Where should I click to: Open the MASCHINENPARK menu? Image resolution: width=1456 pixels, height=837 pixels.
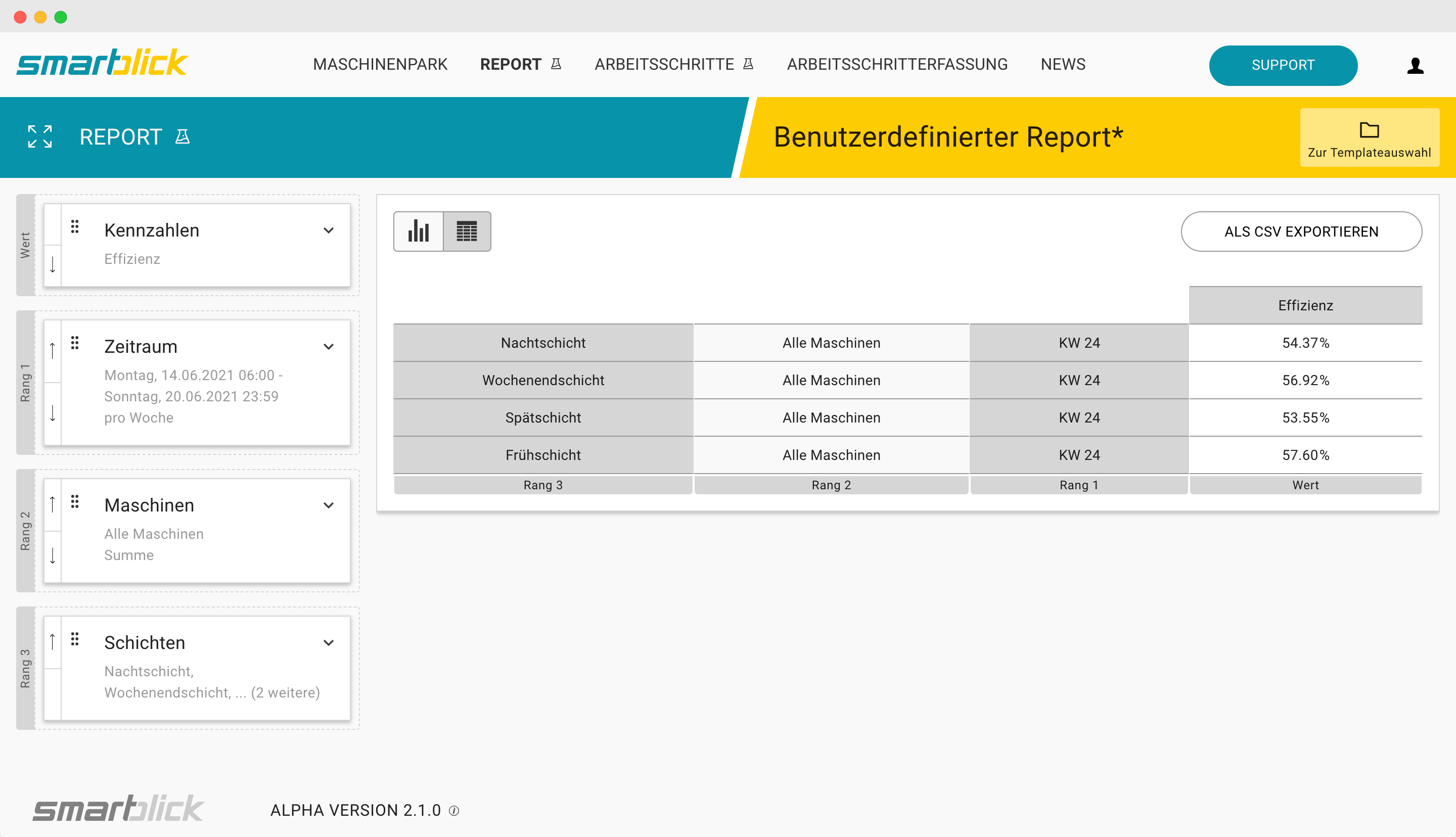(x=380, y=64)
